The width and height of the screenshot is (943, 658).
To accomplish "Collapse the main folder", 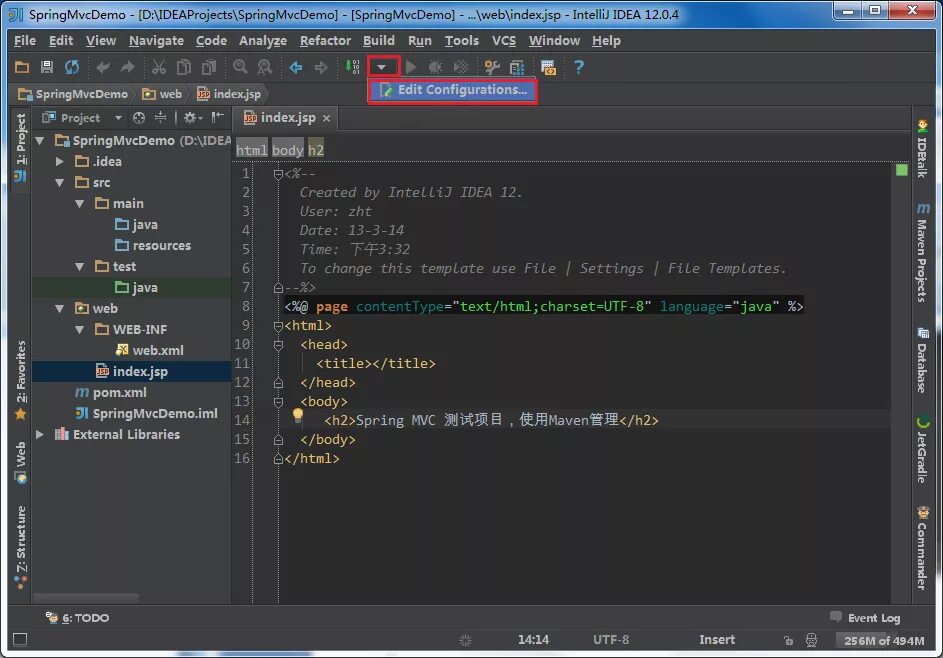I will [x=79, y=204].
